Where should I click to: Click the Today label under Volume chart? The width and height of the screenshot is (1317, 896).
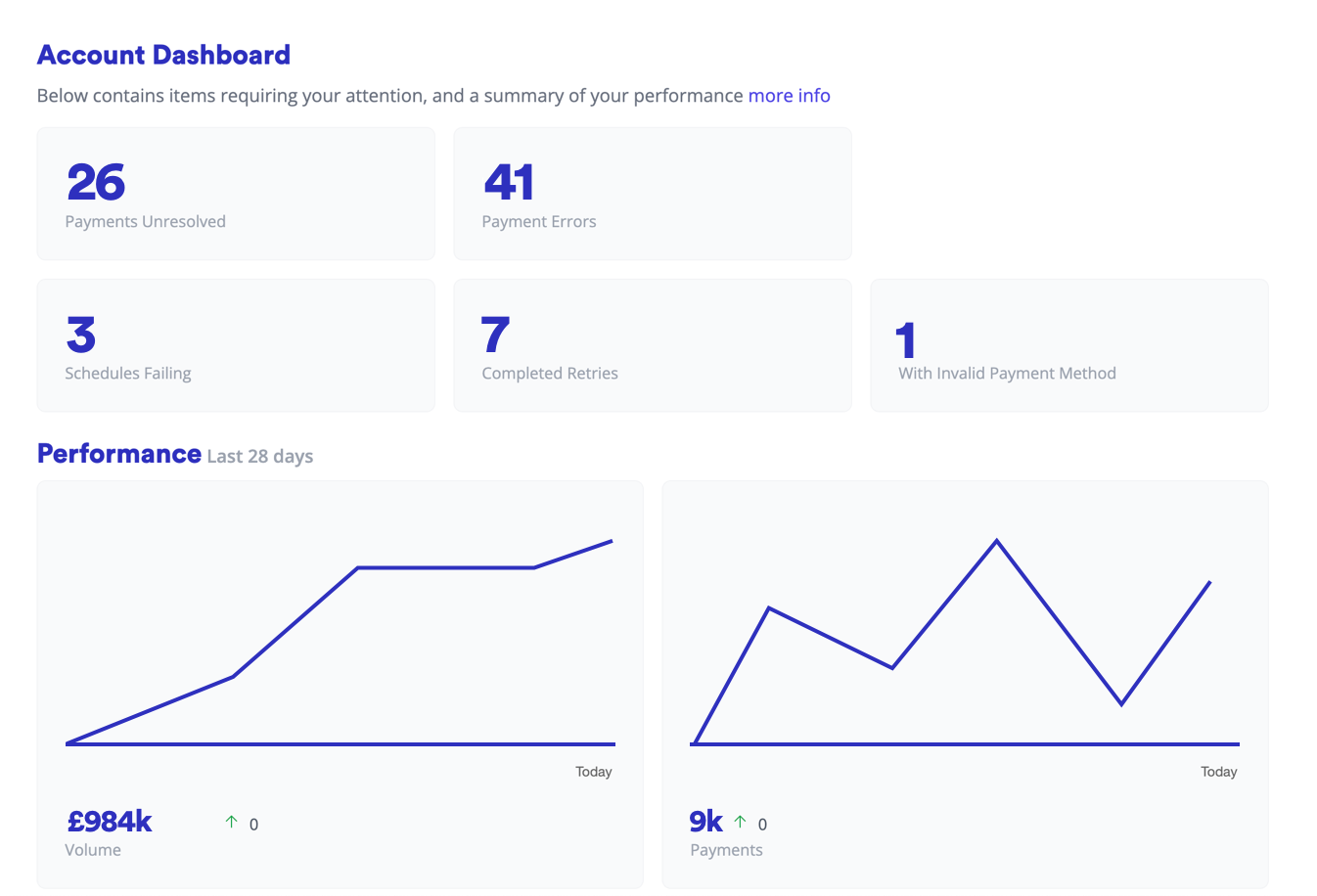[593, 772]
